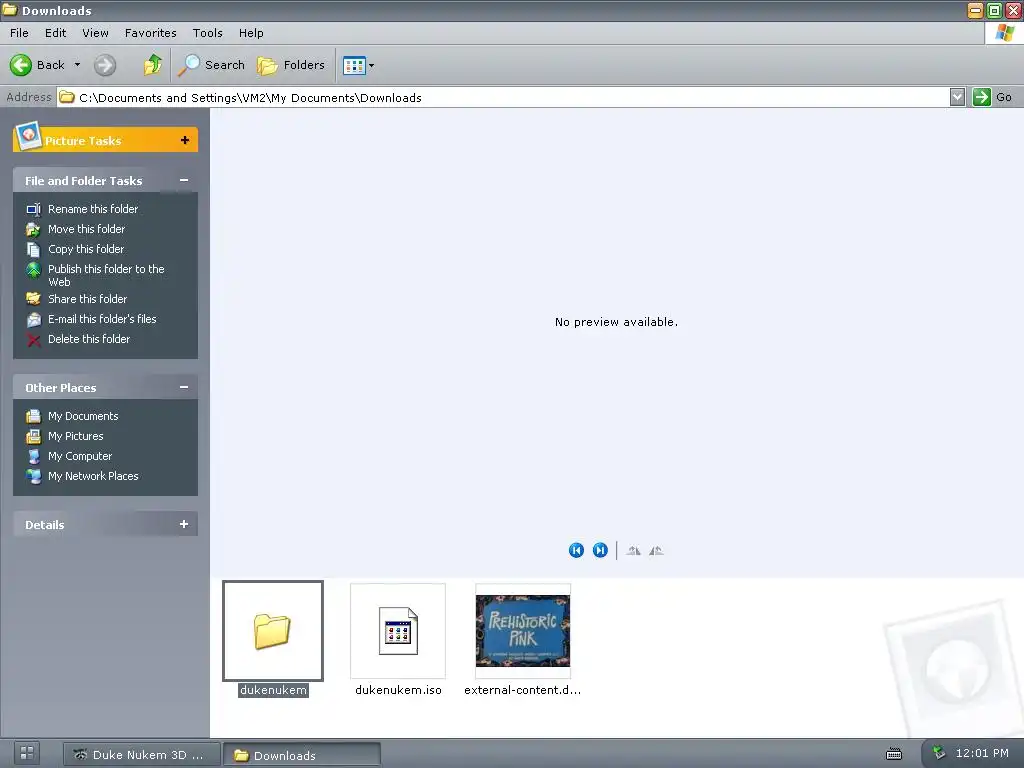Open the Tools menu

click(208, 33)
